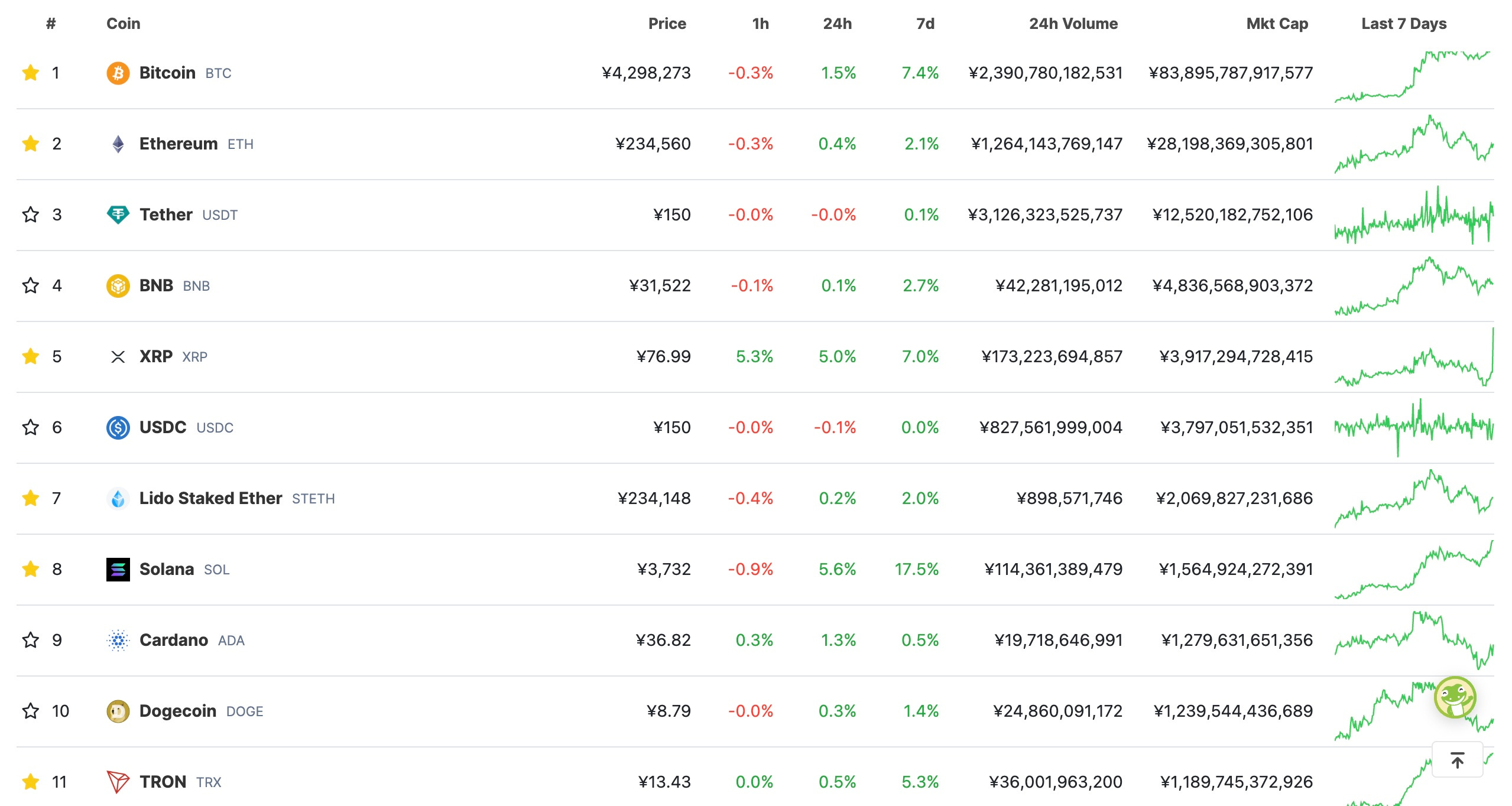Viewport: 1512px width, 806px height.
Task: Open the TRON coin page
Action: [x=163, y=782]
